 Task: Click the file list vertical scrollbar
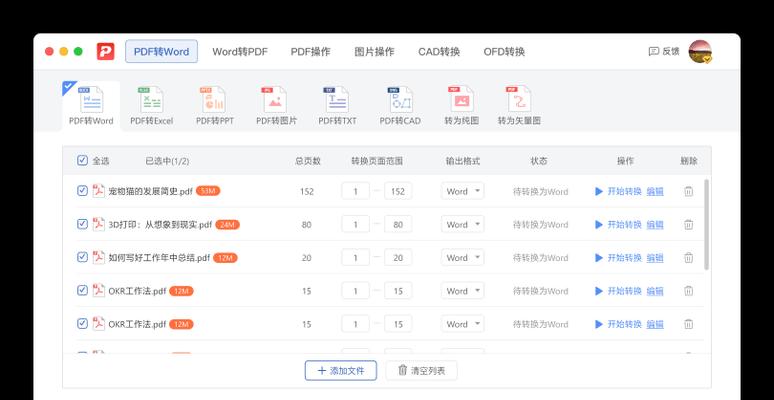706,225
